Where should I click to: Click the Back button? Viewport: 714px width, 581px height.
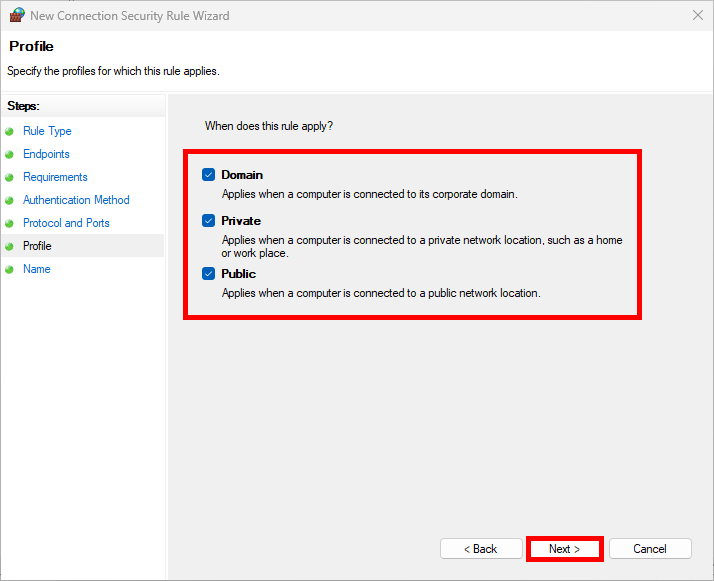(480, 549)
